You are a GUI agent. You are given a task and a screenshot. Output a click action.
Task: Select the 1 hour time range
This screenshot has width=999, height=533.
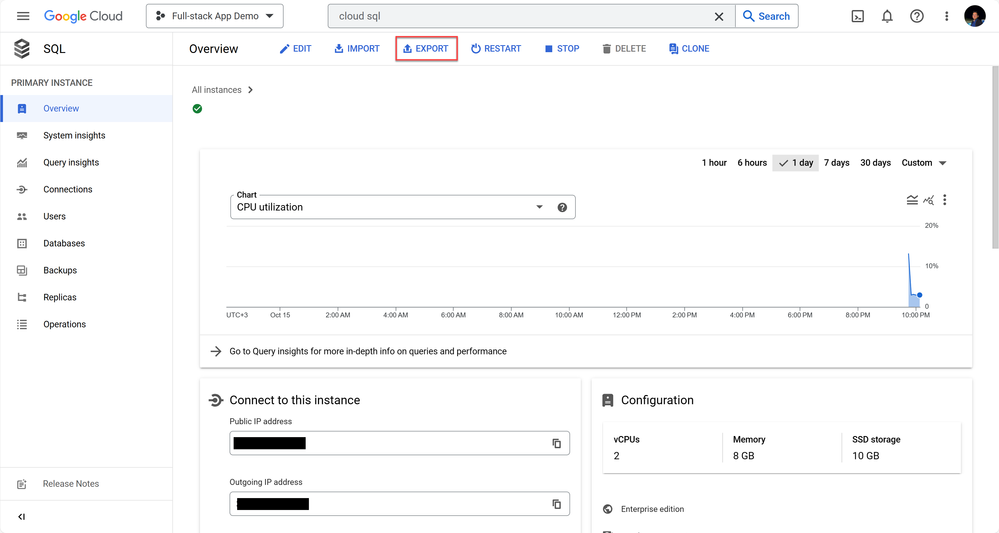714,162
